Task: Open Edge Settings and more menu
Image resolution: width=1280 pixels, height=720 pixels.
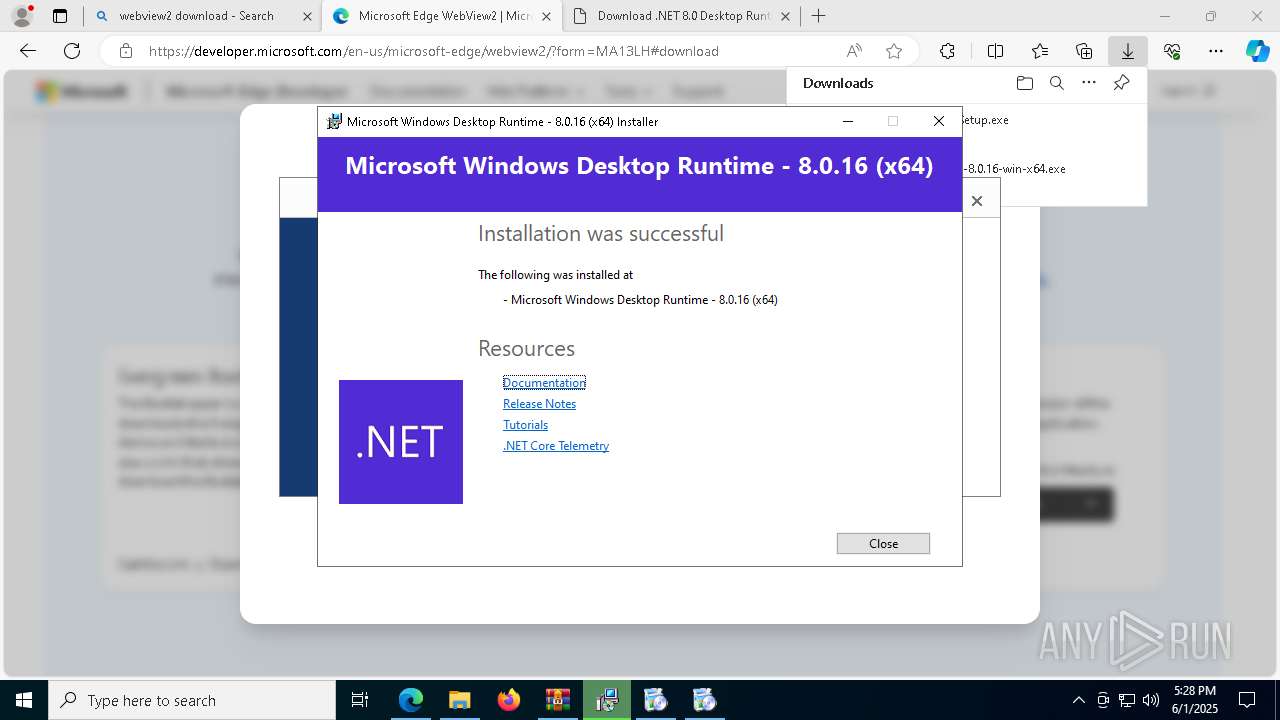Action: 1216,51
